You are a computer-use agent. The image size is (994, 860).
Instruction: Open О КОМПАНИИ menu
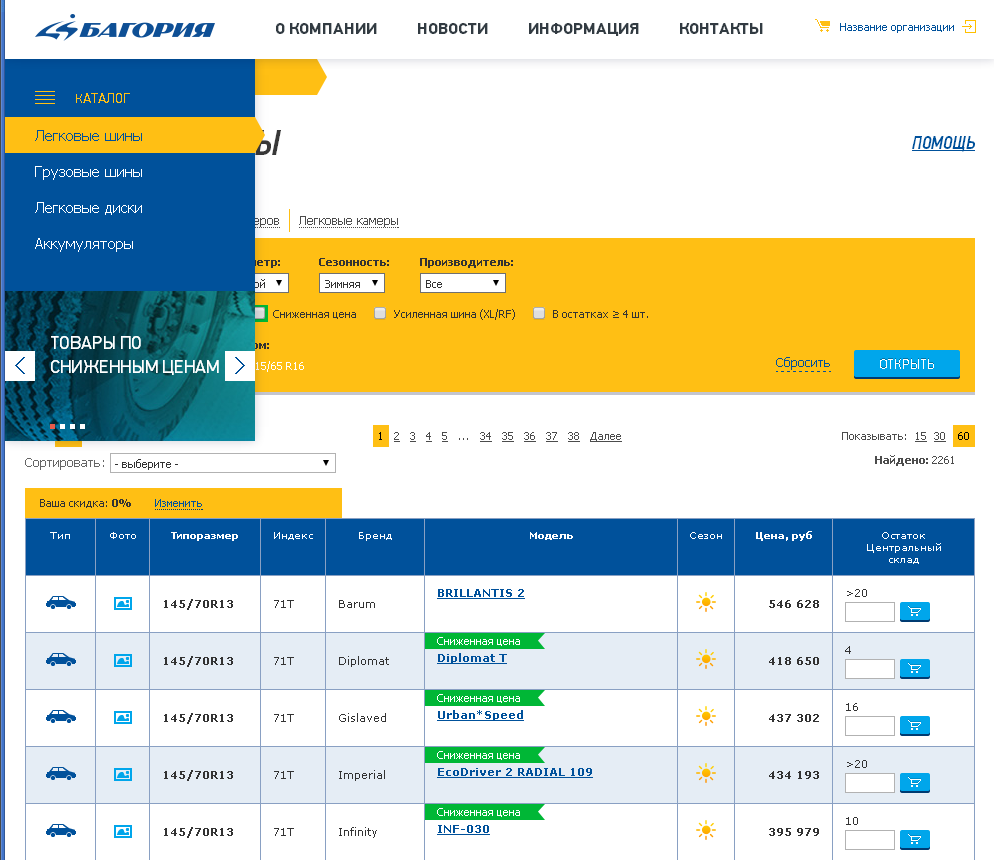(326, 29)
